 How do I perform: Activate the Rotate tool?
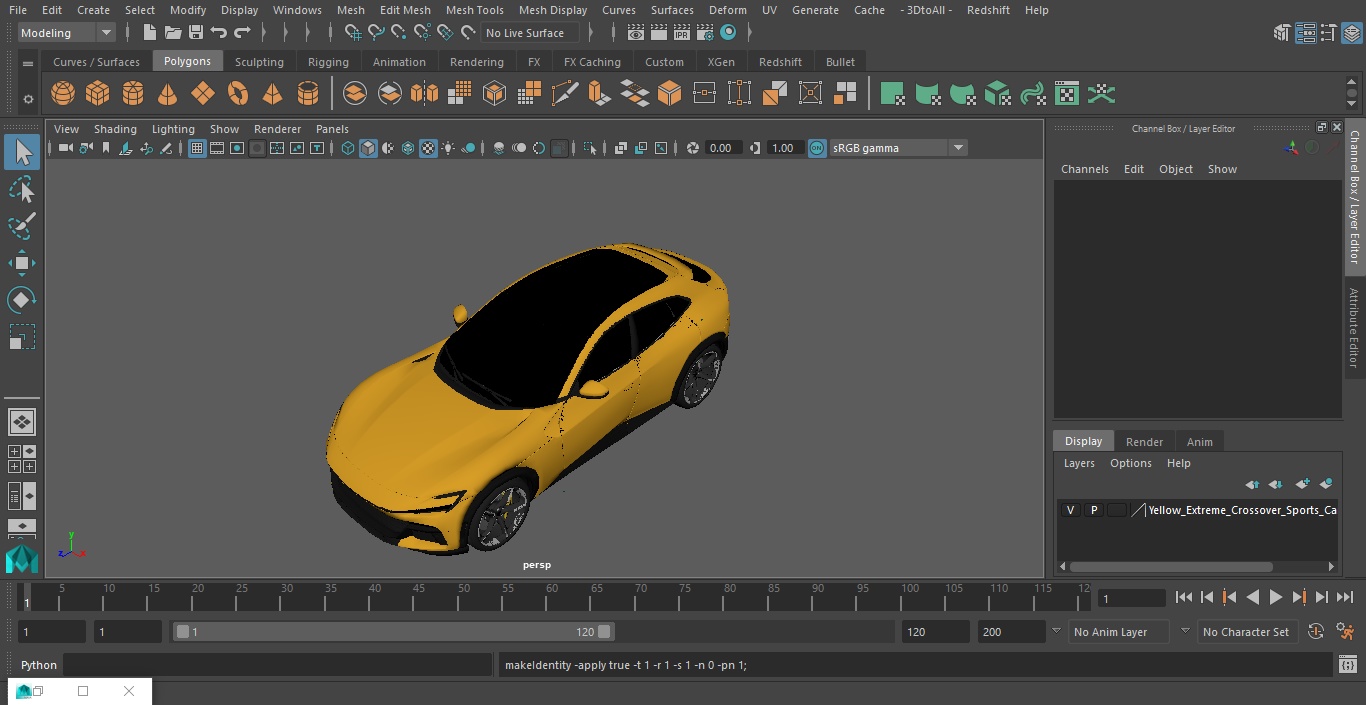coord(21,300)
